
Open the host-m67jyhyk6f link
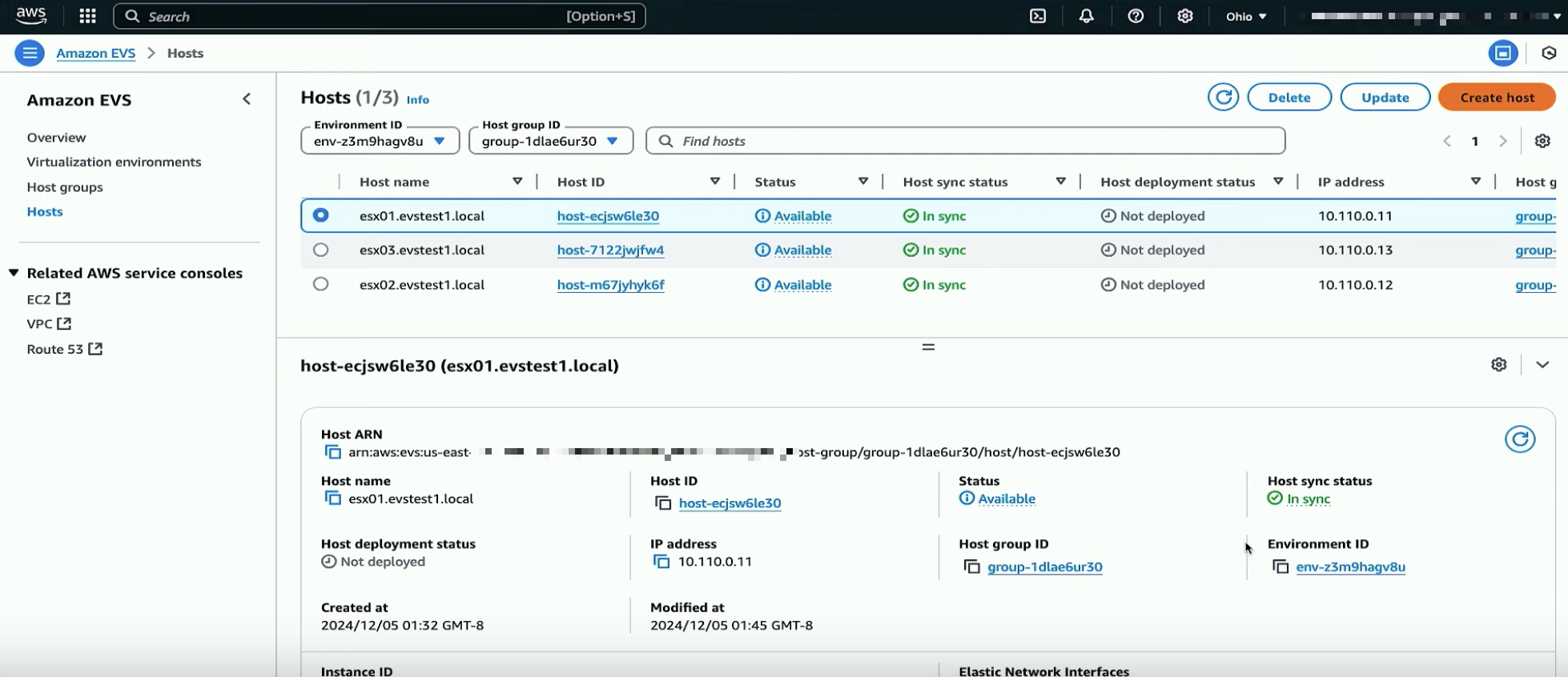[x=610, y=285]
